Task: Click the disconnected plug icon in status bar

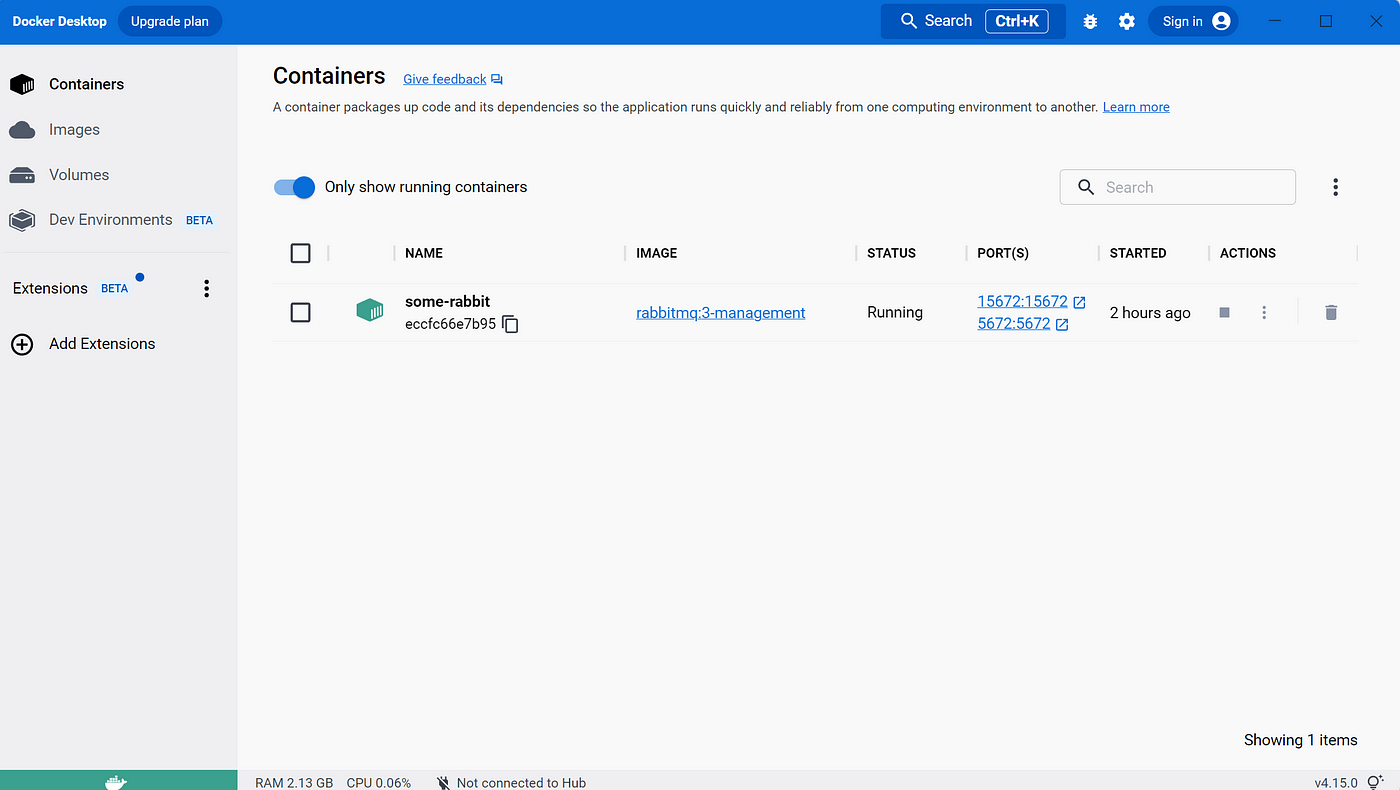Action: point(443,783)
